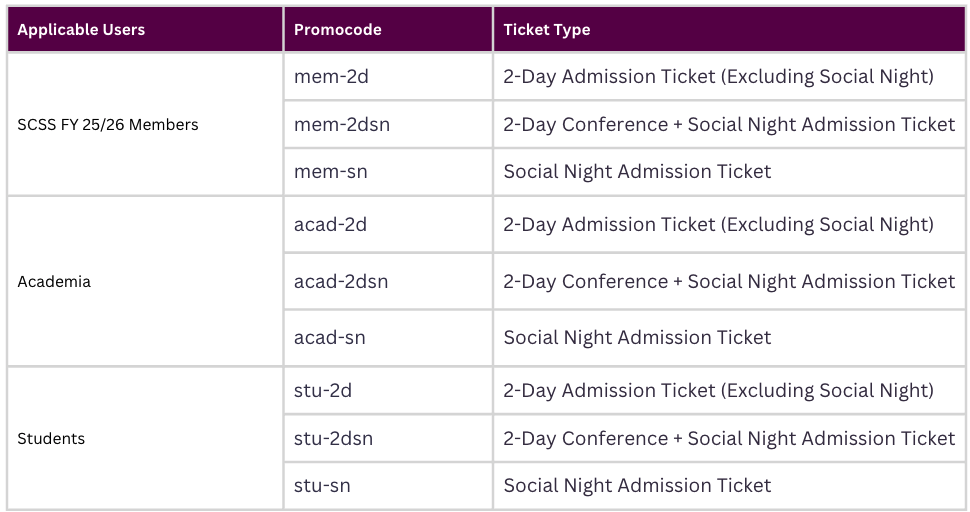Click the SCSS FY 25/26 Members cell
Image resolution: width=970 pixels, height=512 pixels.
[145, 124]
